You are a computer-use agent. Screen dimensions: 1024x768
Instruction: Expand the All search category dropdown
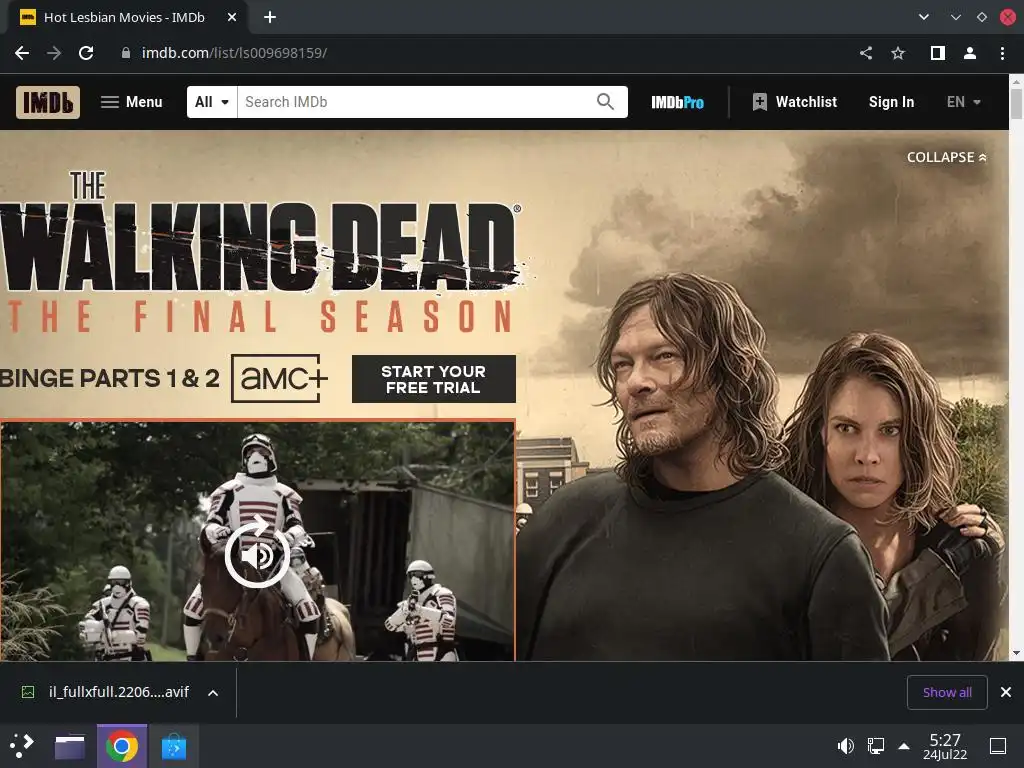coord(212,102)
